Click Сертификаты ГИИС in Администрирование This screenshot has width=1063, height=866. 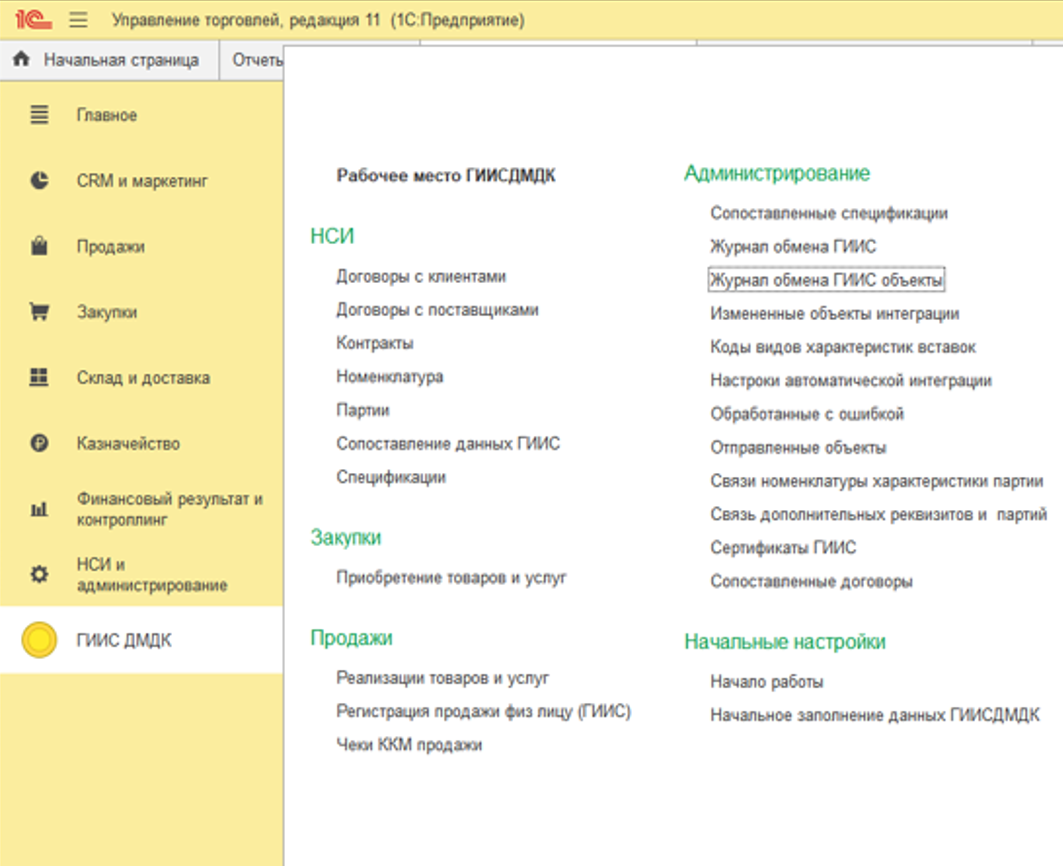coord(783,548)
